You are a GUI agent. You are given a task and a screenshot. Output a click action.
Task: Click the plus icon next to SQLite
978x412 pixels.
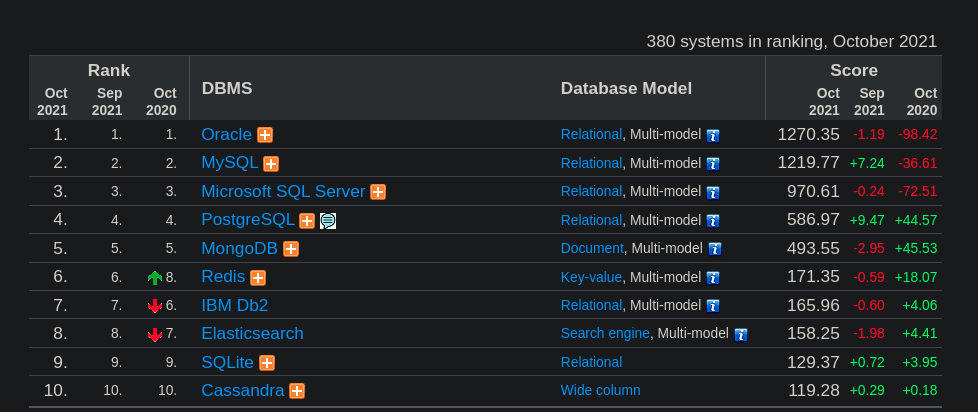(x=267, y=363)
